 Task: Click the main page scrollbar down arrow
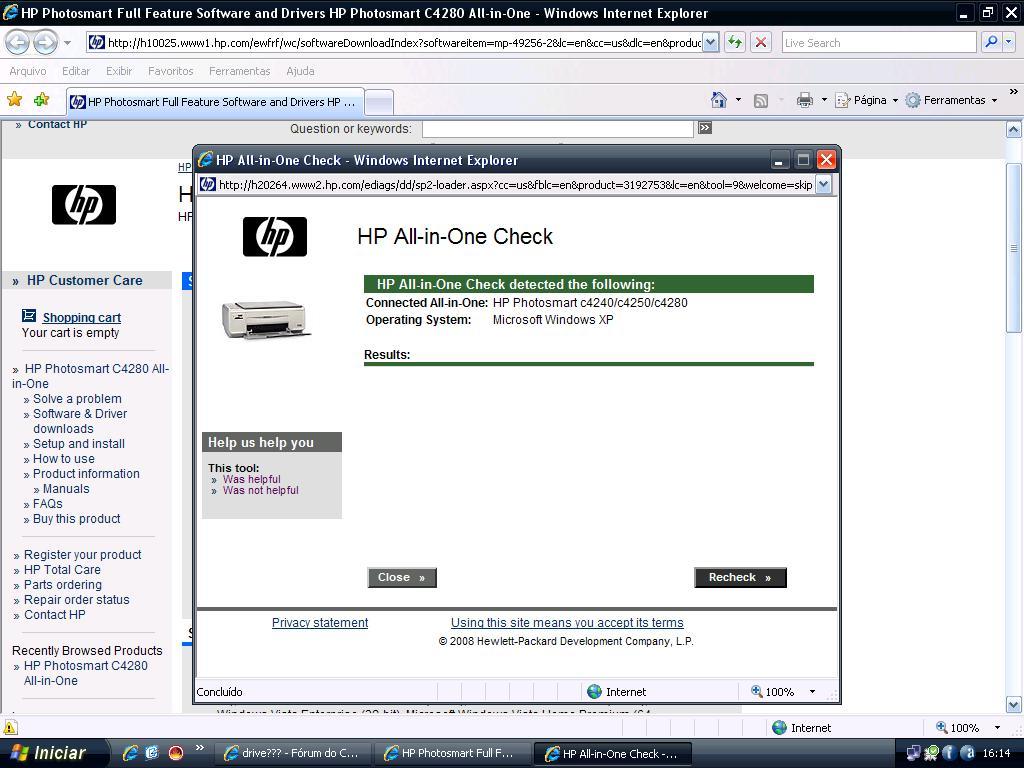(x=1014, y=705)
